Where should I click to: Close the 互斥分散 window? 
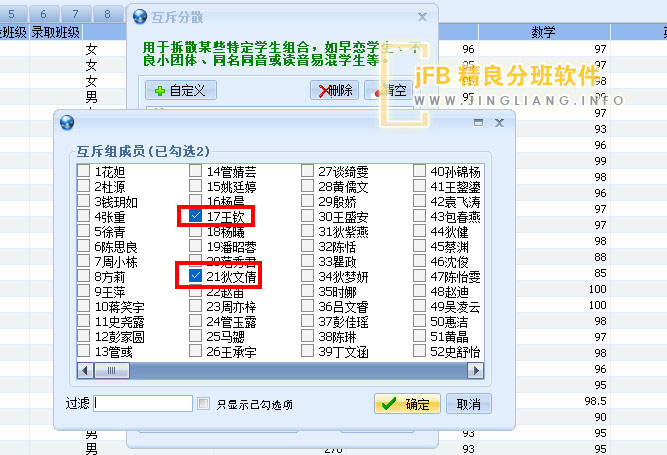pos(422,17)
